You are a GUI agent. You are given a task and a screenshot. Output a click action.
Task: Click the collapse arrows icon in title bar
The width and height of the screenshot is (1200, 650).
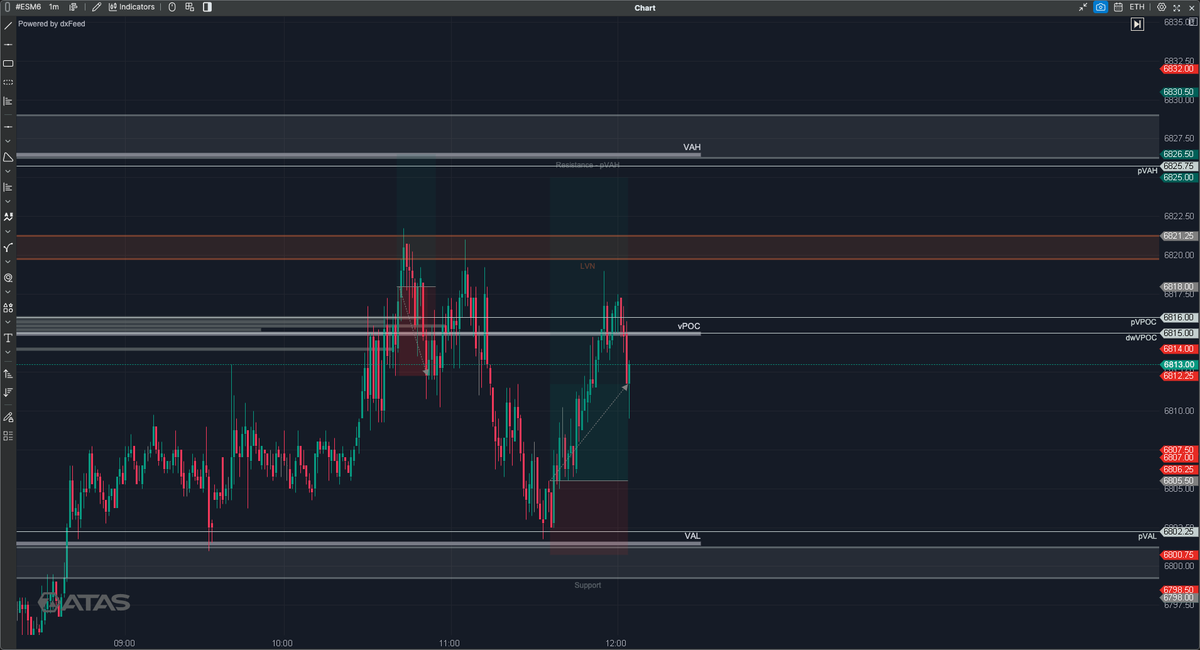click(x=1084, y=7)
